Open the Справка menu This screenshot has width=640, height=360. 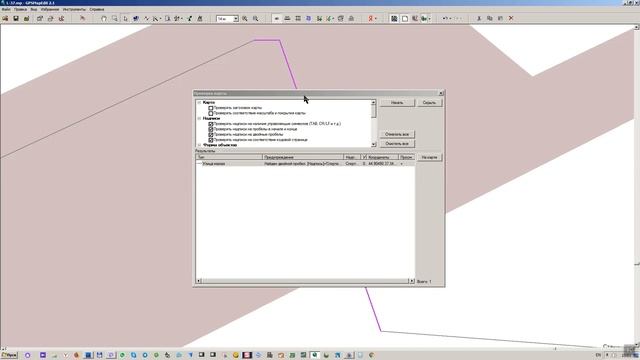point(97,9)
